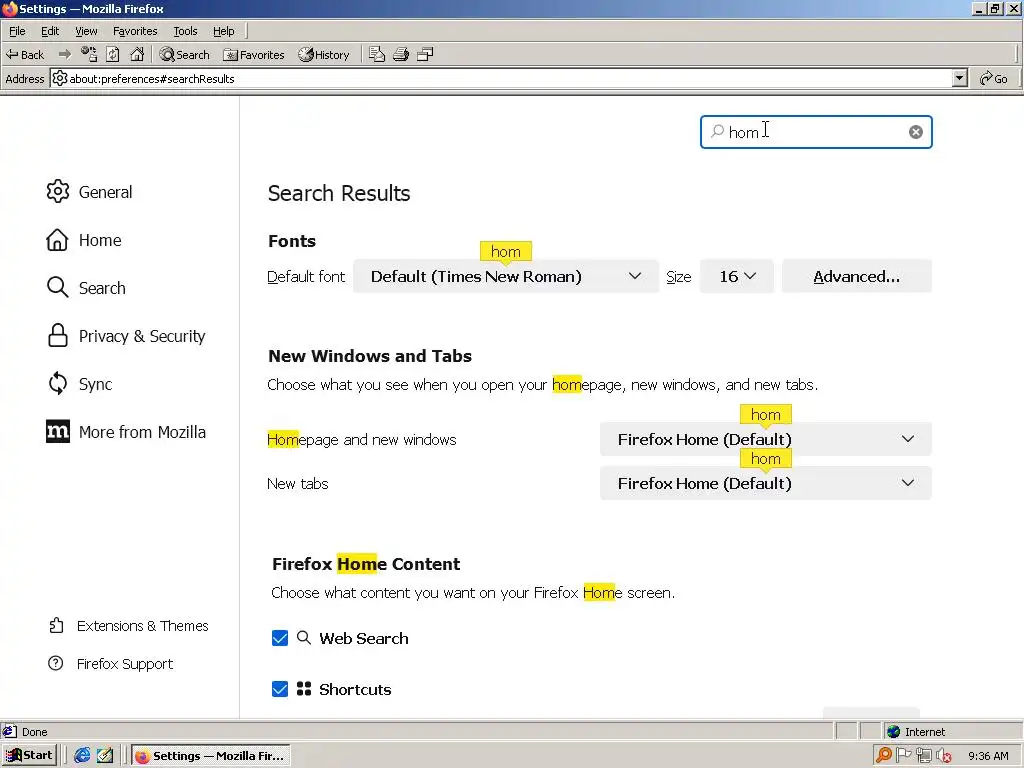This screenshot has height=768, width=1024.
Task: Select the Sync arrows icon in sidebar
Action: [57, 383]
